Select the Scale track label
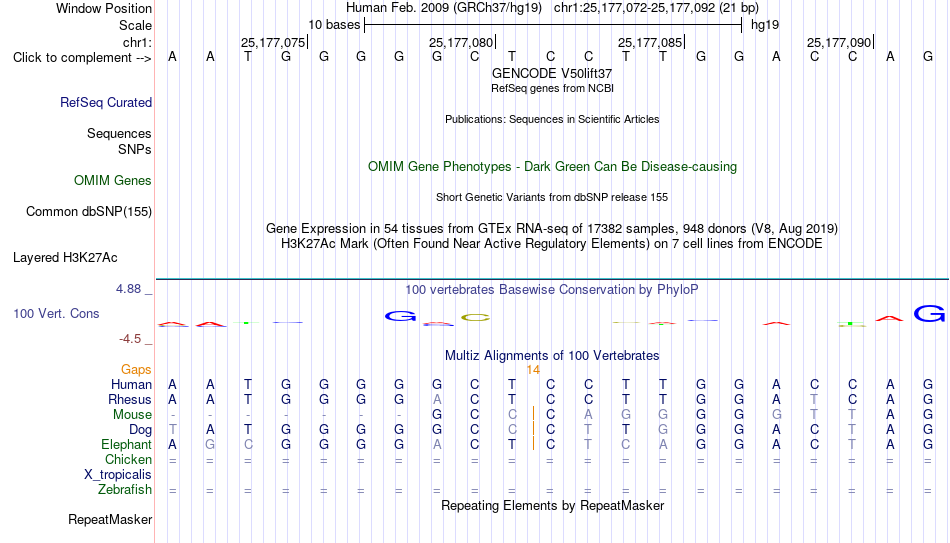This screenshot has height=543, width=950. (135, 25)
